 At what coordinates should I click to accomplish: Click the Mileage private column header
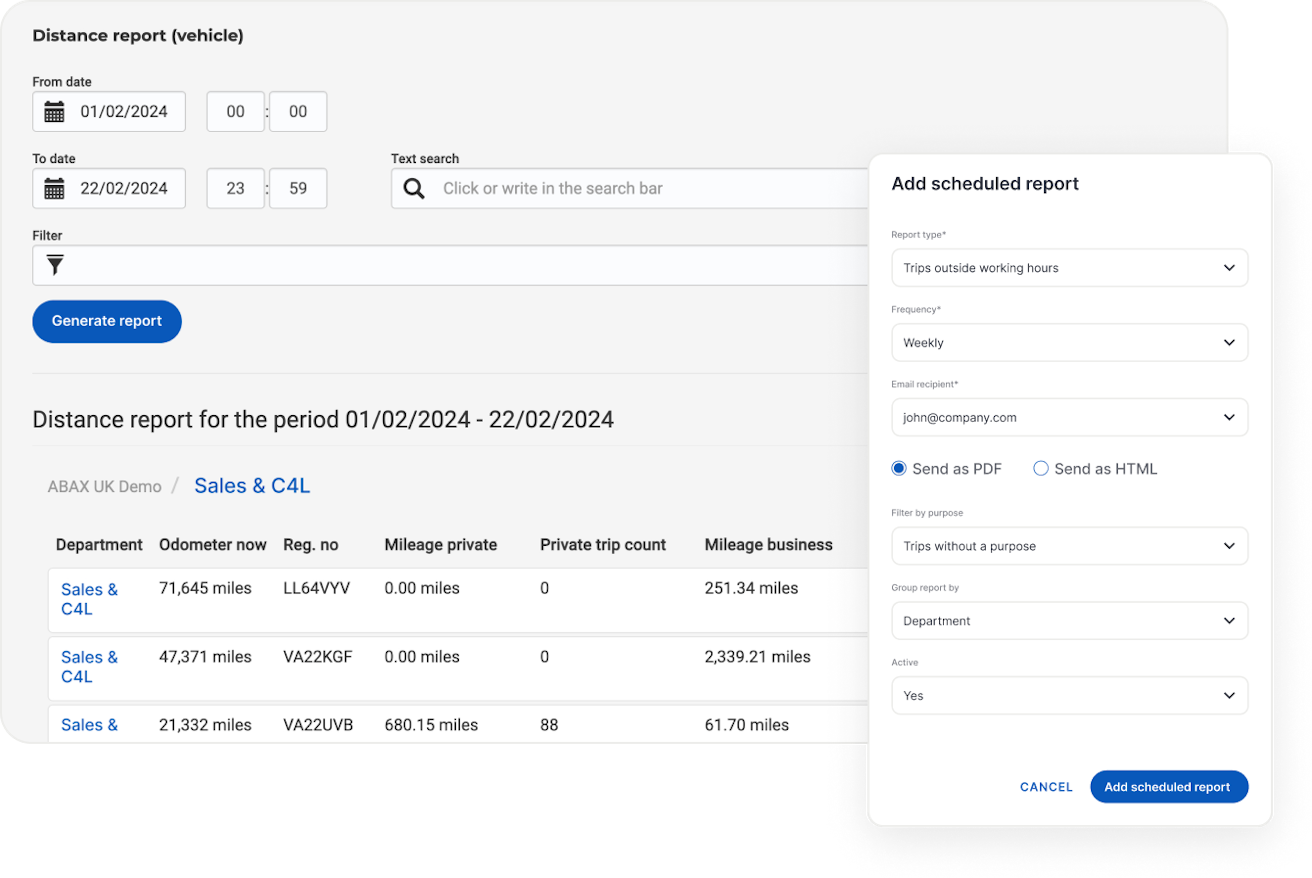tap(441, 545)
